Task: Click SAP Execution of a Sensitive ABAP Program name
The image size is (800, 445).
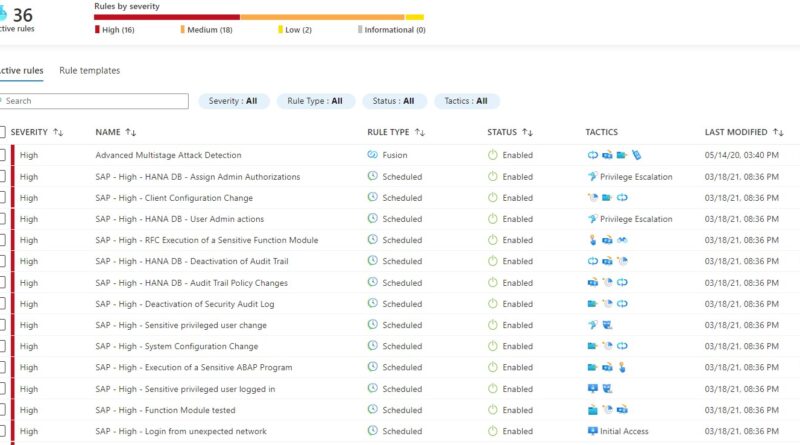Action: tap(194, 367)
